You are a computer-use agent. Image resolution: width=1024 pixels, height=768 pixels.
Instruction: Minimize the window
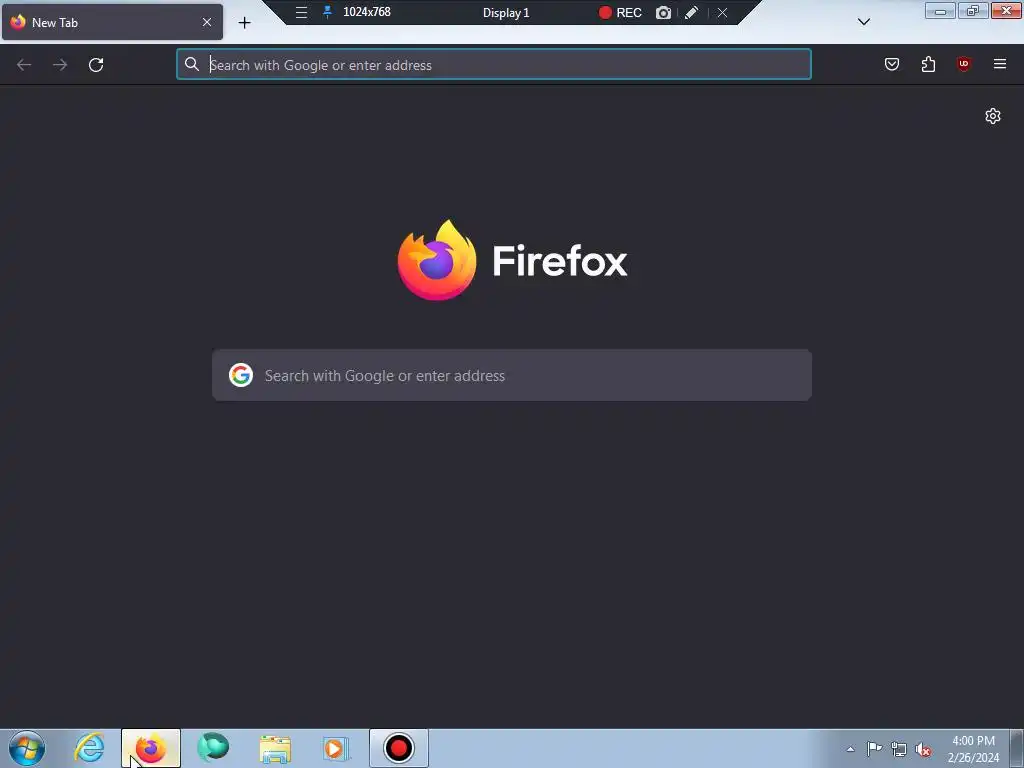click(940, 10)
